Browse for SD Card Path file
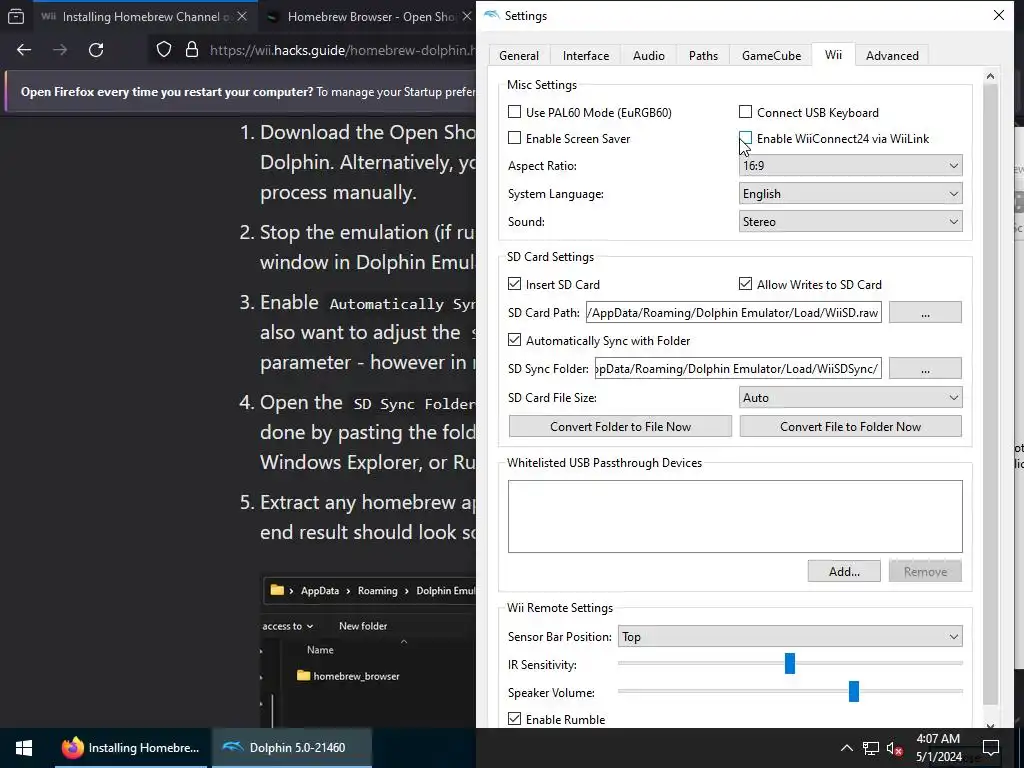The width and height of the screenshot is (1024, 768). (x=925, y=312)
